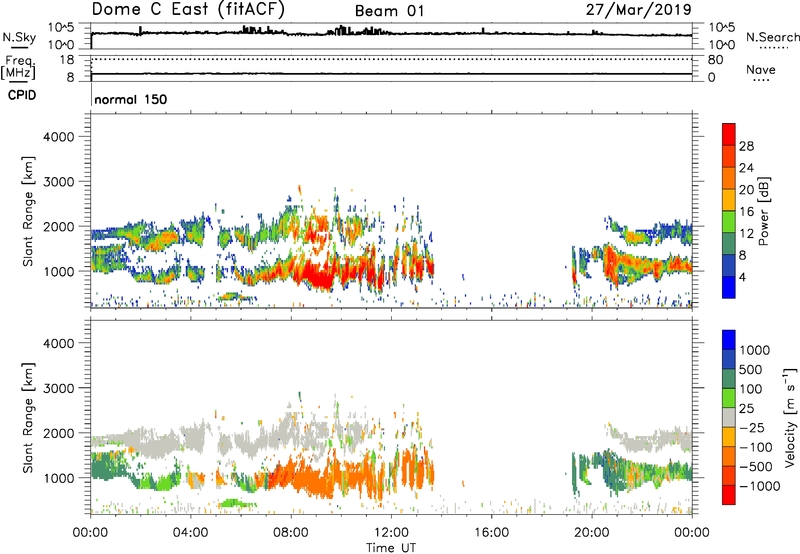Click the '16:00' time axis label
Screen dimensions: 800x554
tap(491, 533)
